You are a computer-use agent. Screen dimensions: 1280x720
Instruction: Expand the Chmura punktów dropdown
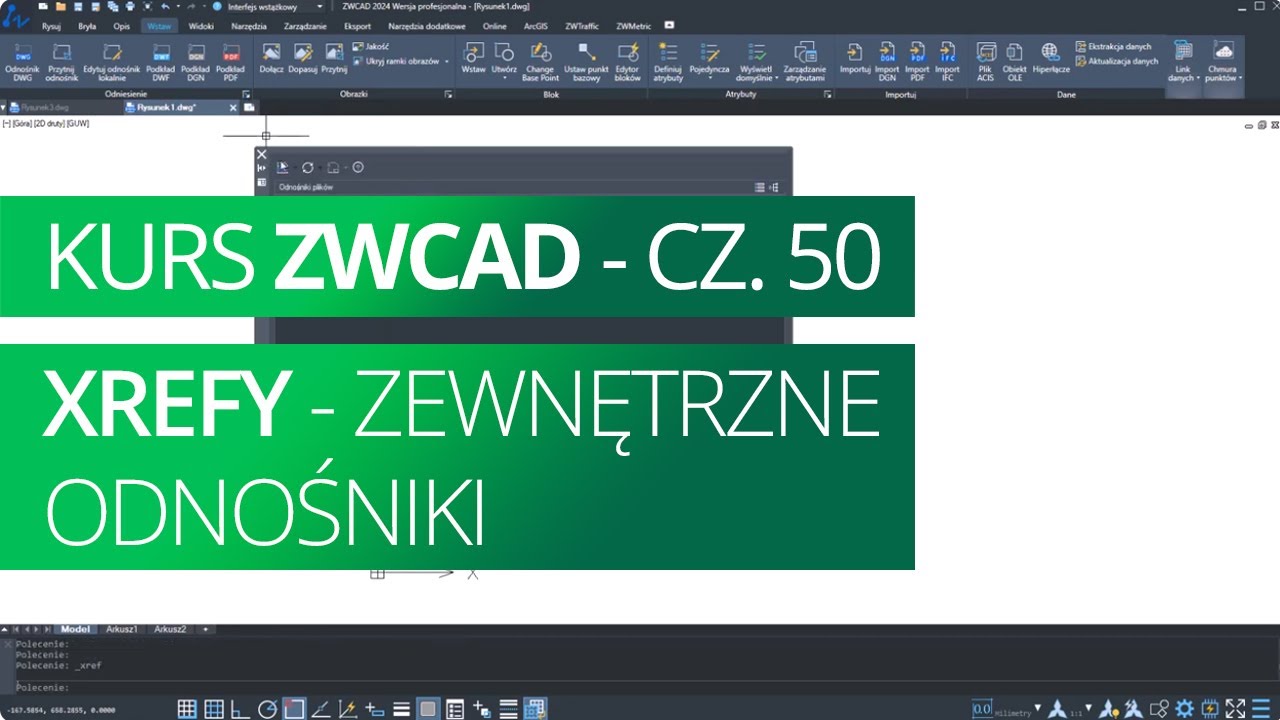pyautogui.click(x=1240, y=77)
